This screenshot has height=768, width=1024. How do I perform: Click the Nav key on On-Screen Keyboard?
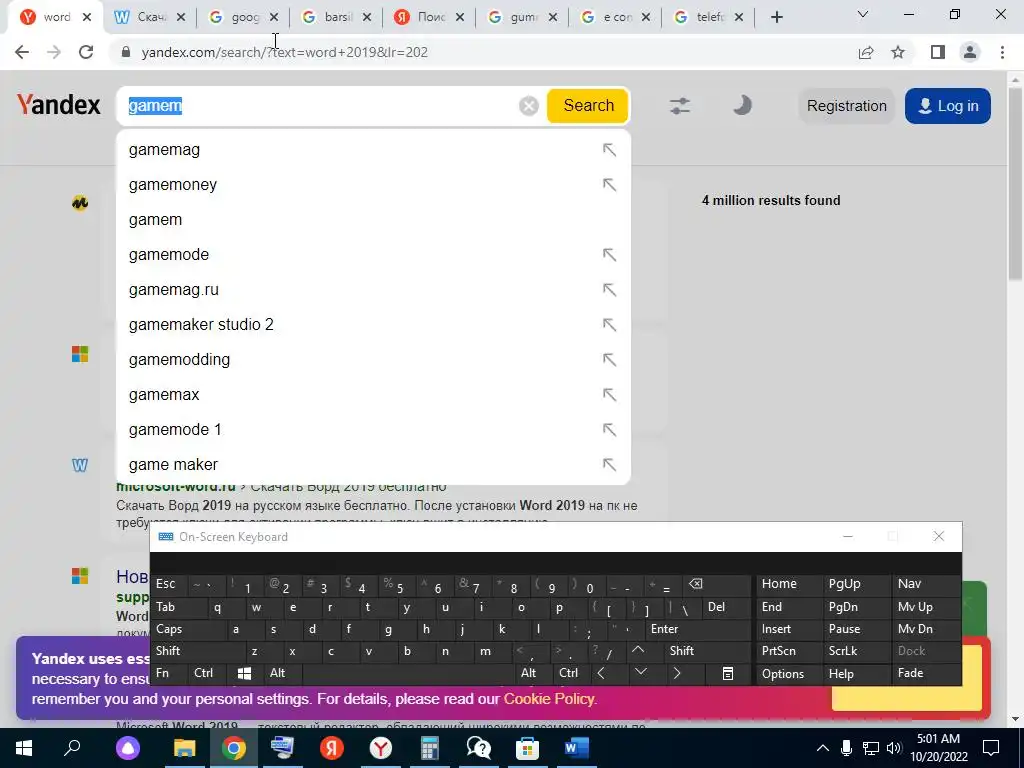(926, 584)
